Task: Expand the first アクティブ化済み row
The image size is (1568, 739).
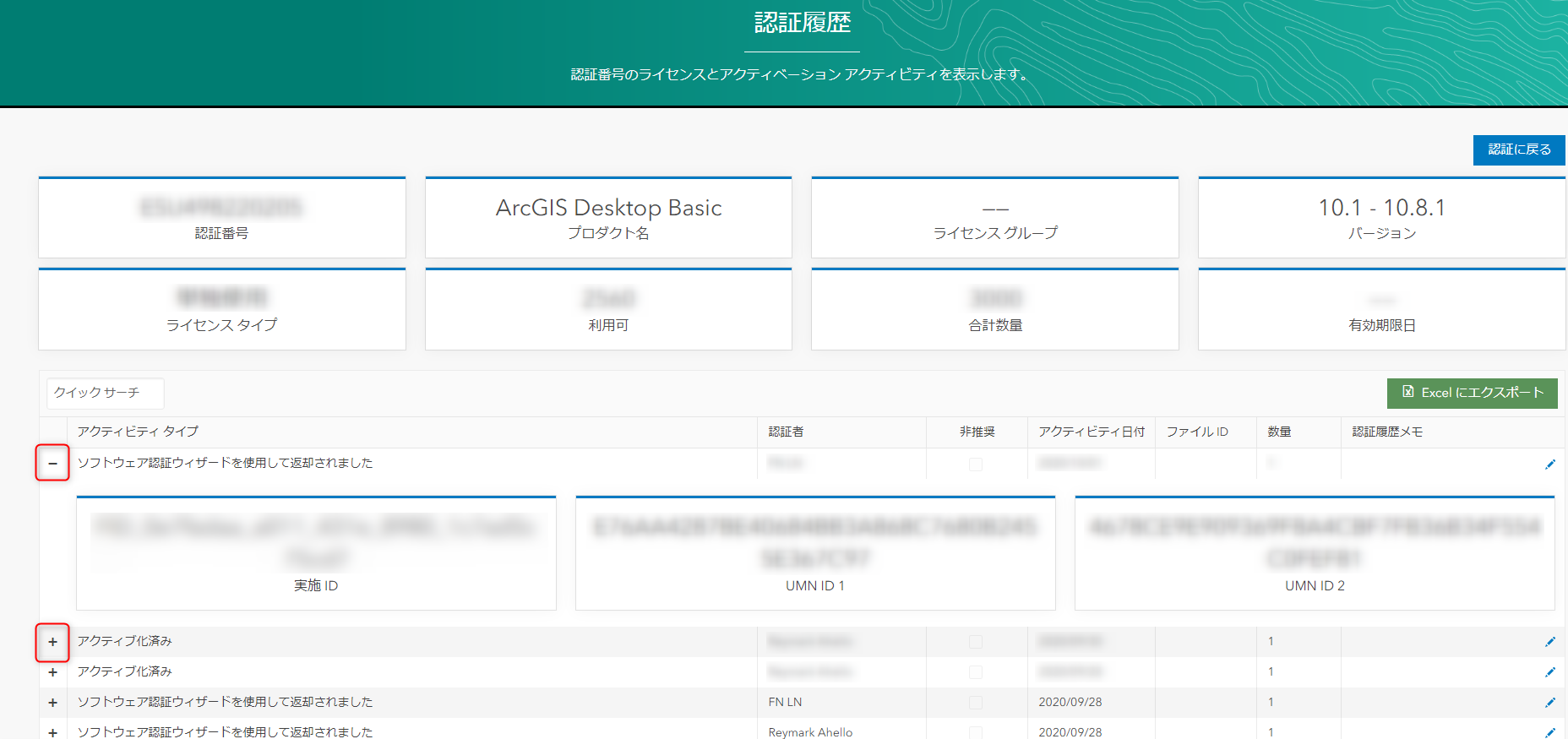Action: pyautogui.click(x=52, y=642)
